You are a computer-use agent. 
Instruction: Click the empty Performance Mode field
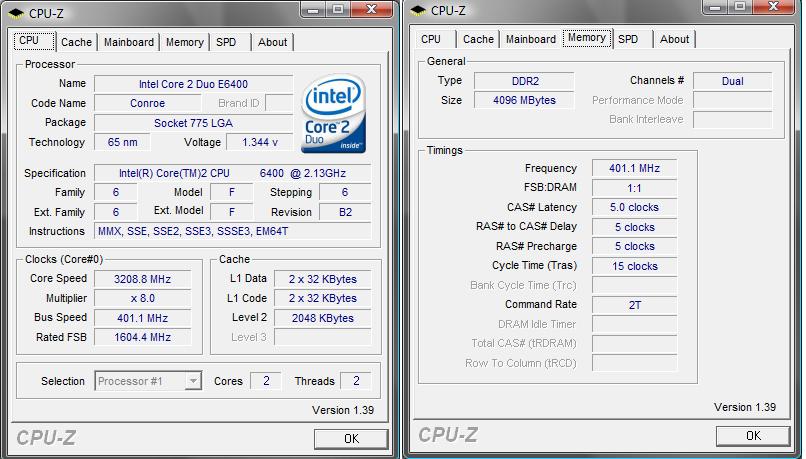click(732, 100)
